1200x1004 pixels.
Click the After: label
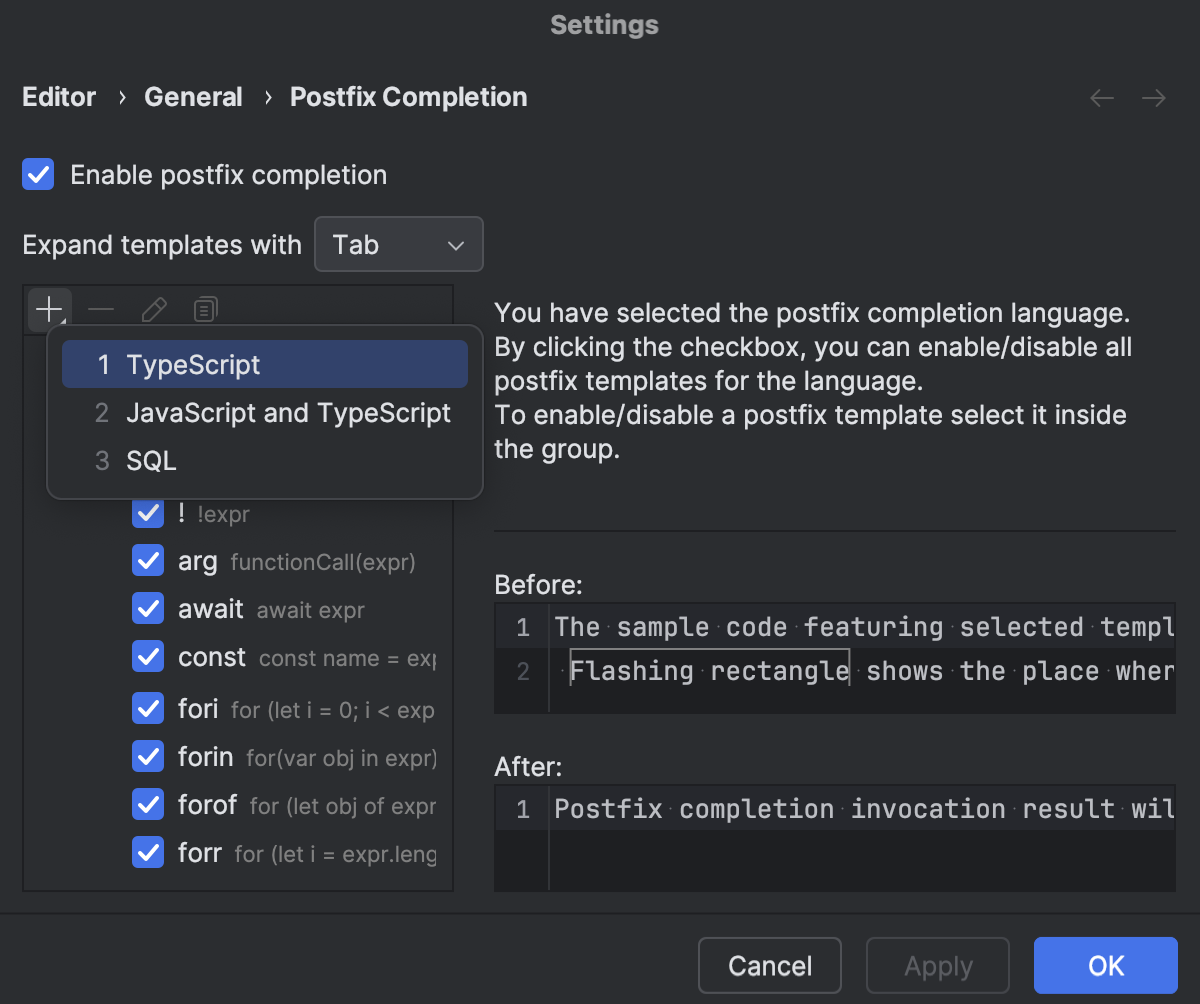[x=528, y=767]
